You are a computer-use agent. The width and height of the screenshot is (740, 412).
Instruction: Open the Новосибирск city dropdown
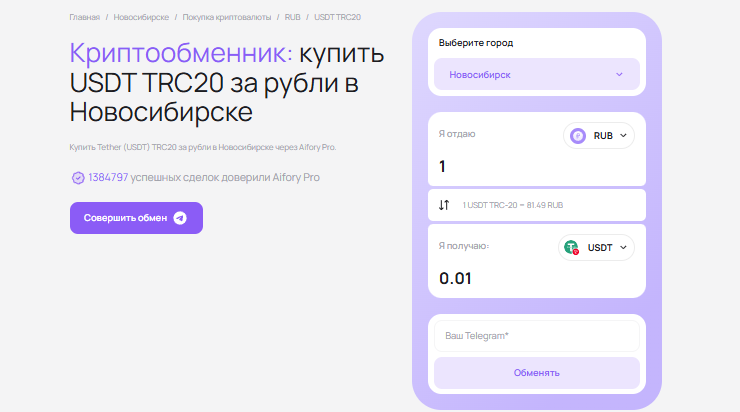[x=537, y=75]
